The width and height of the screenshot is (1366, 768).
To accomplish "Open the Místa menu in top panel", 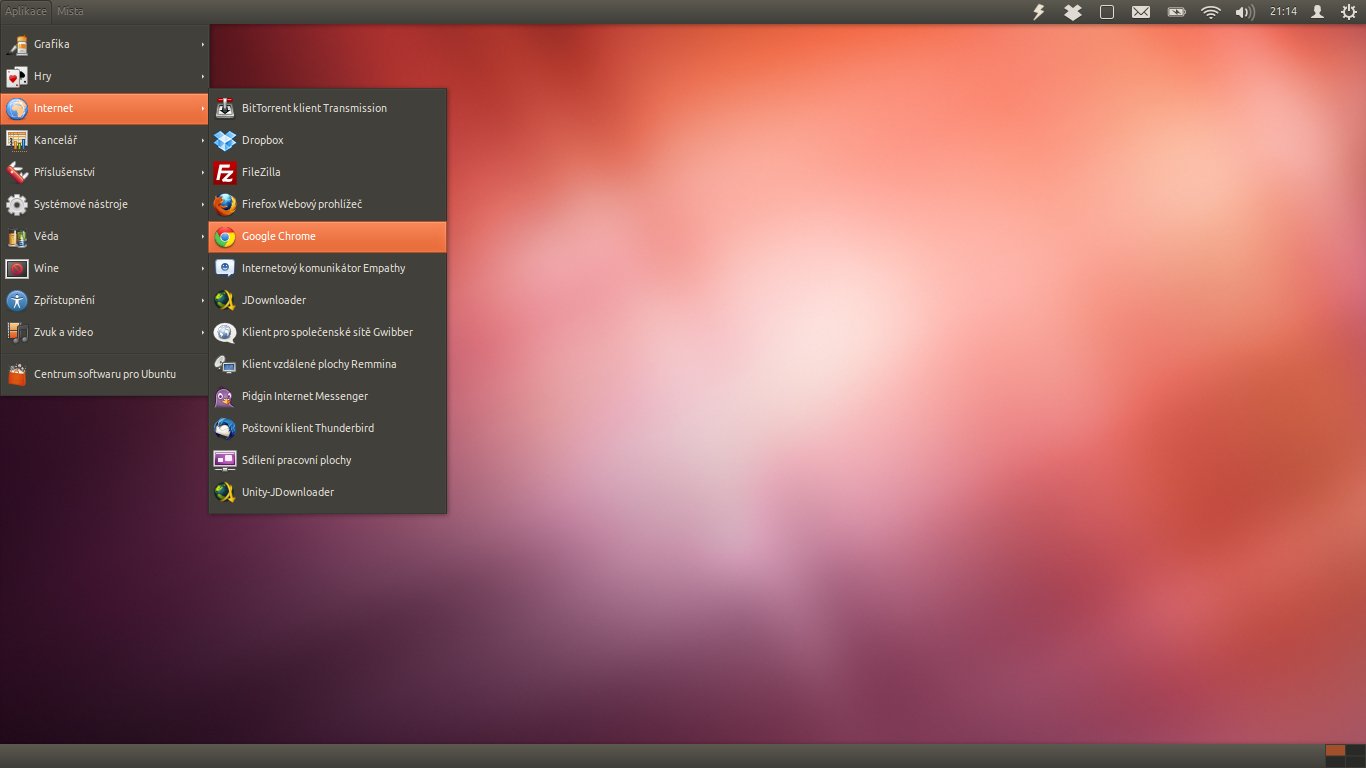I will 70,12.
